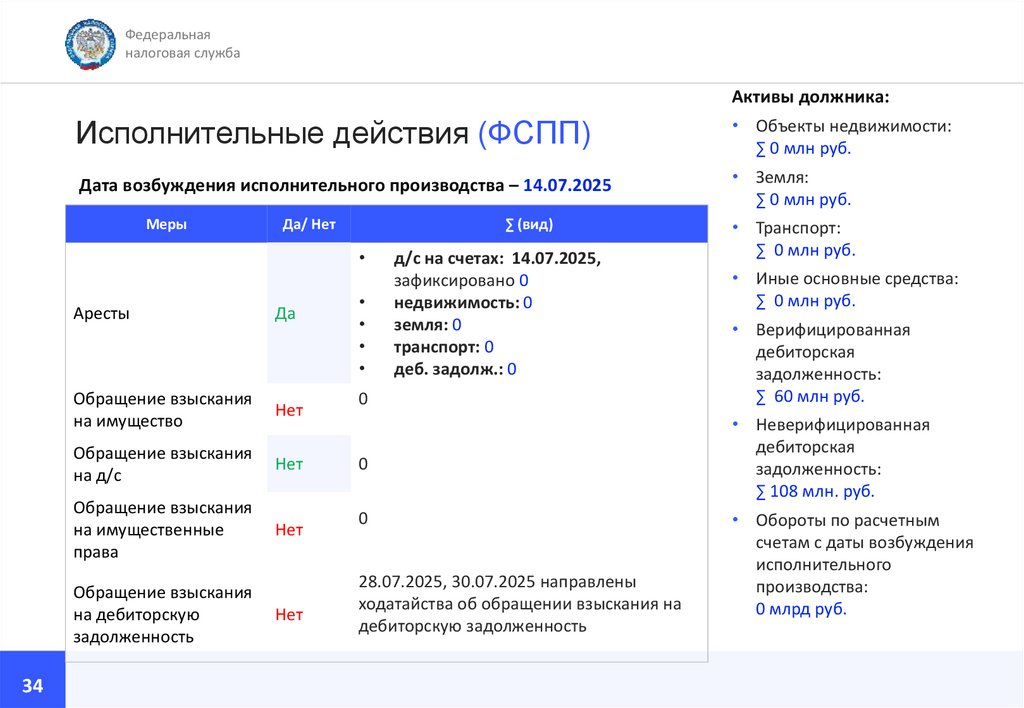This screenshot has width=1024, height=708.
Task: Click 'Иные основные средства:' list item
Action: pos(857,279)
